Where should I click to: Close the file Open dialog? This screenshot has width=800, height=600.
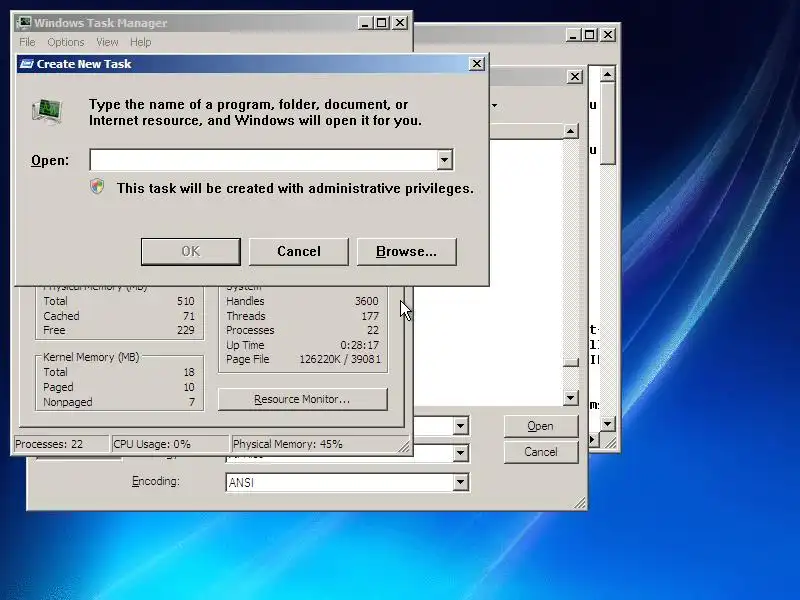575,77
